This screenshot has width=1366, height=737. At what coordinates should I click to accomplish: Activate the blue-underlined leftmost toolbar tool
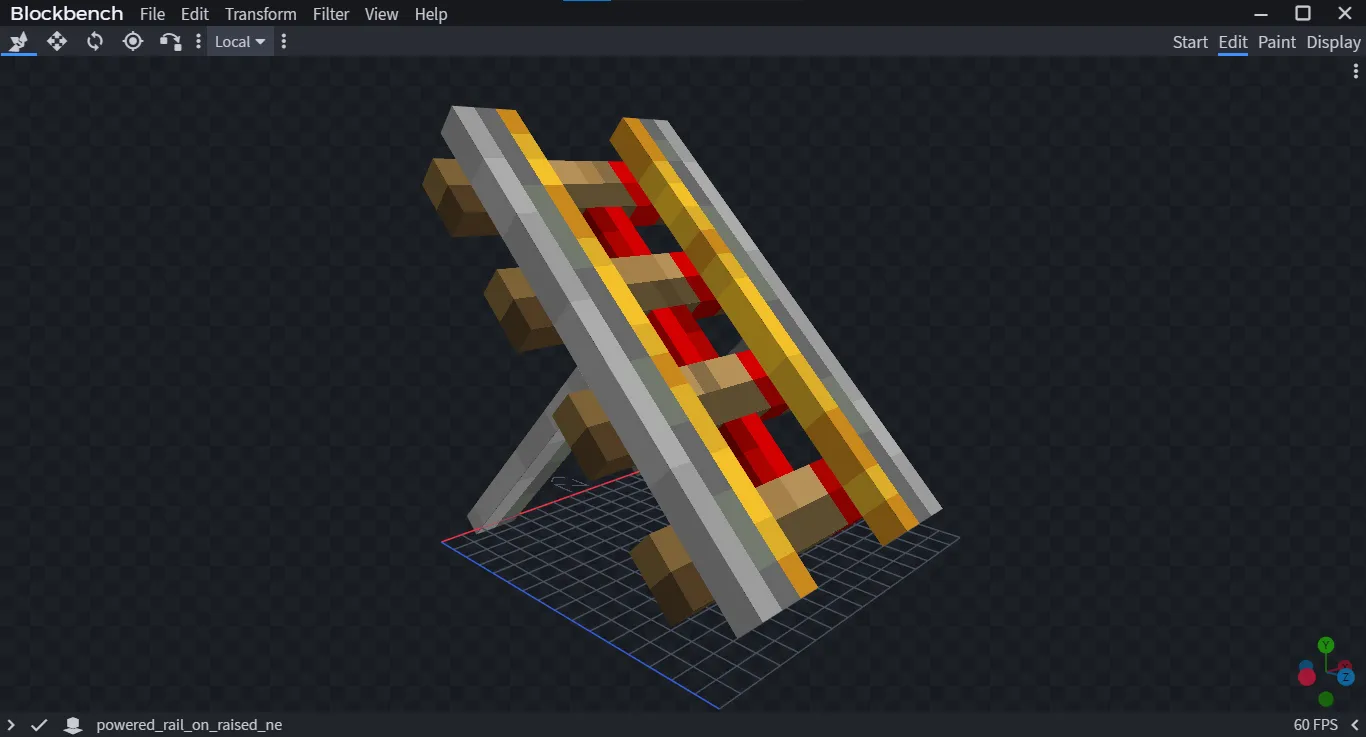click(x=19, y=41)
